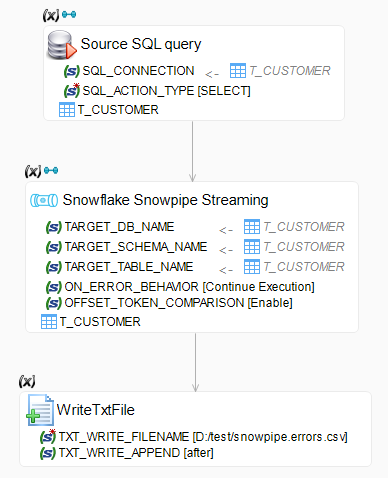This screenshot has width=388, height=478.
Task: Select connector line from Snowflake block to WriteTxtFile
Action: point(196,362)
